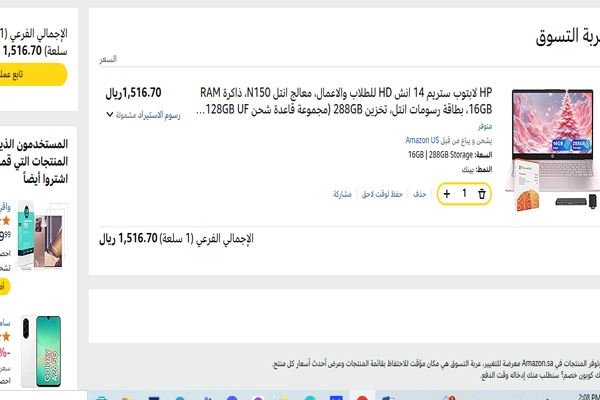This screenshot has height=400, width=600.
Task: Click the item price 1,516.70ريال beside the title
Action: point(133,93)
